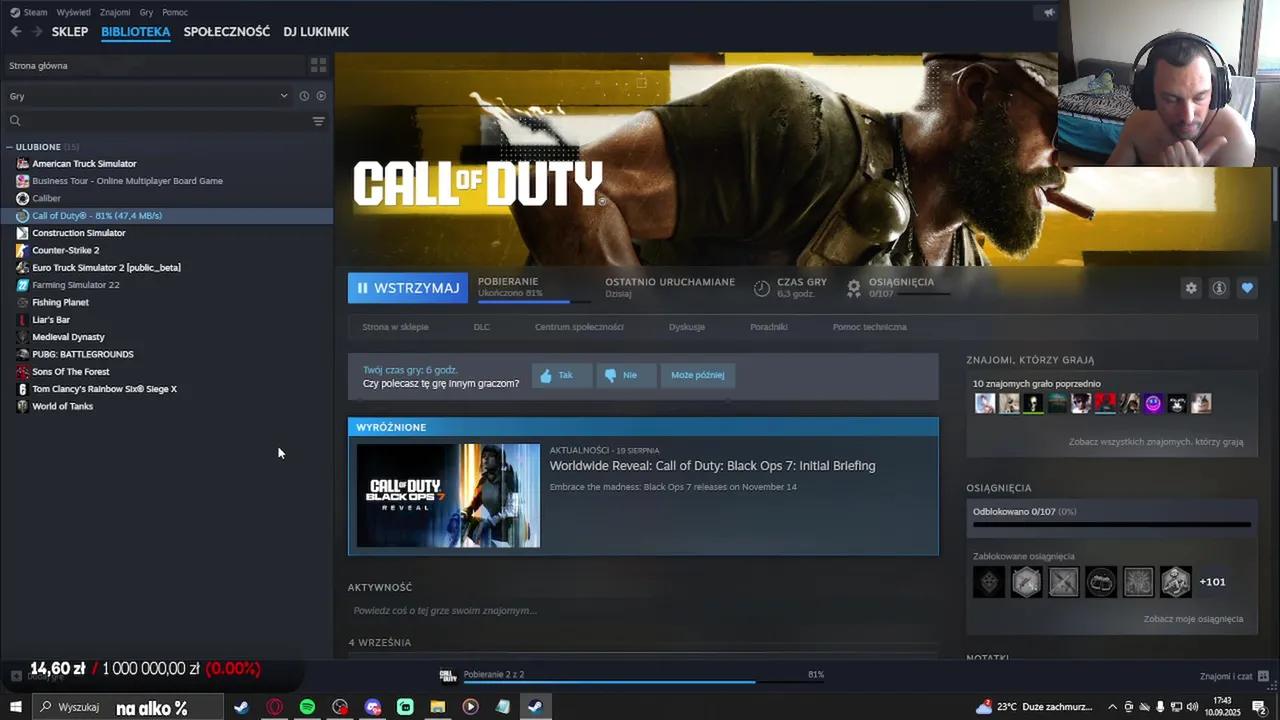Open the DLC tab
This screenshot has width=1280, height=720.
coord(482,327)
